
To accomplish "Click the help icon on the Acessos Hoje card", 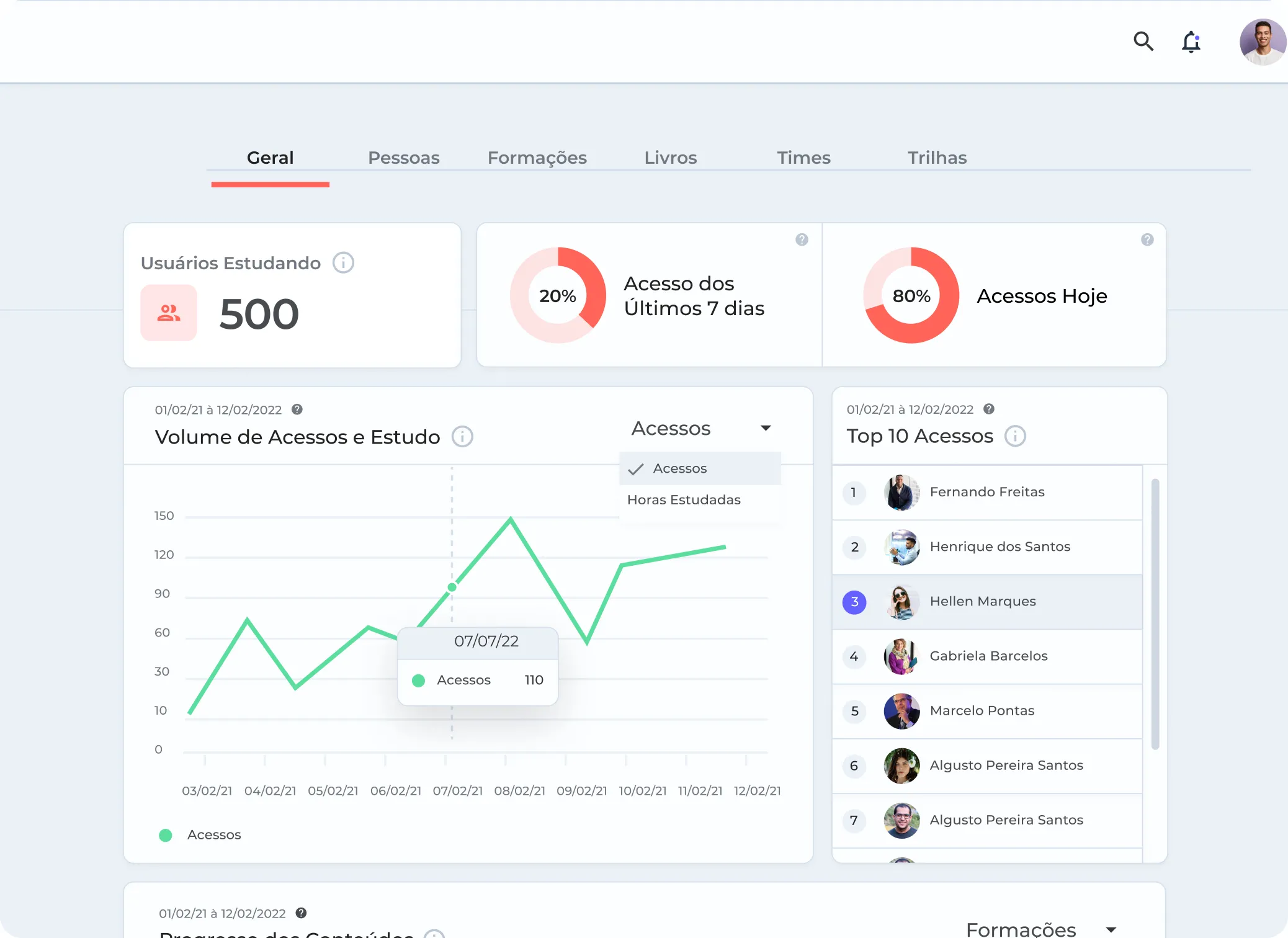I will [1147, 239].
